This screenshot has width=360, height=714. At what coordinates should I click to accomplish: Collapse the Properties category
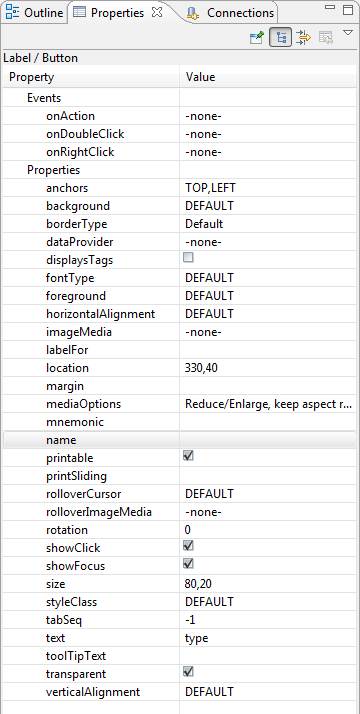point(54,170)
